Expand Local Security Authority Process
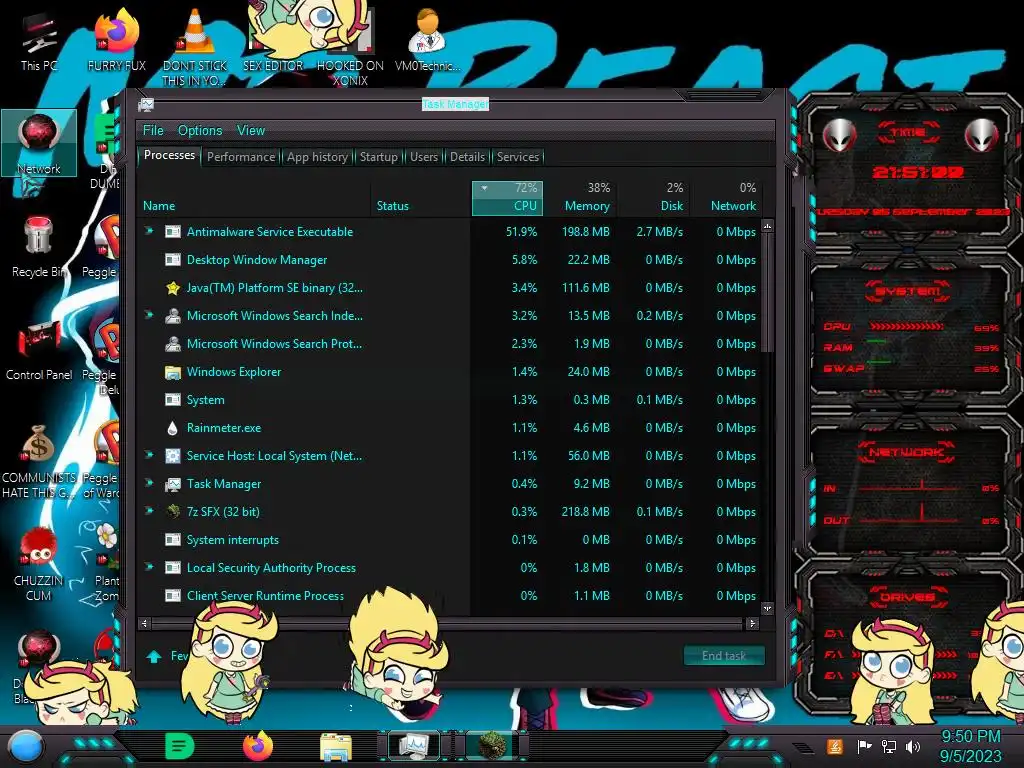 149,567
